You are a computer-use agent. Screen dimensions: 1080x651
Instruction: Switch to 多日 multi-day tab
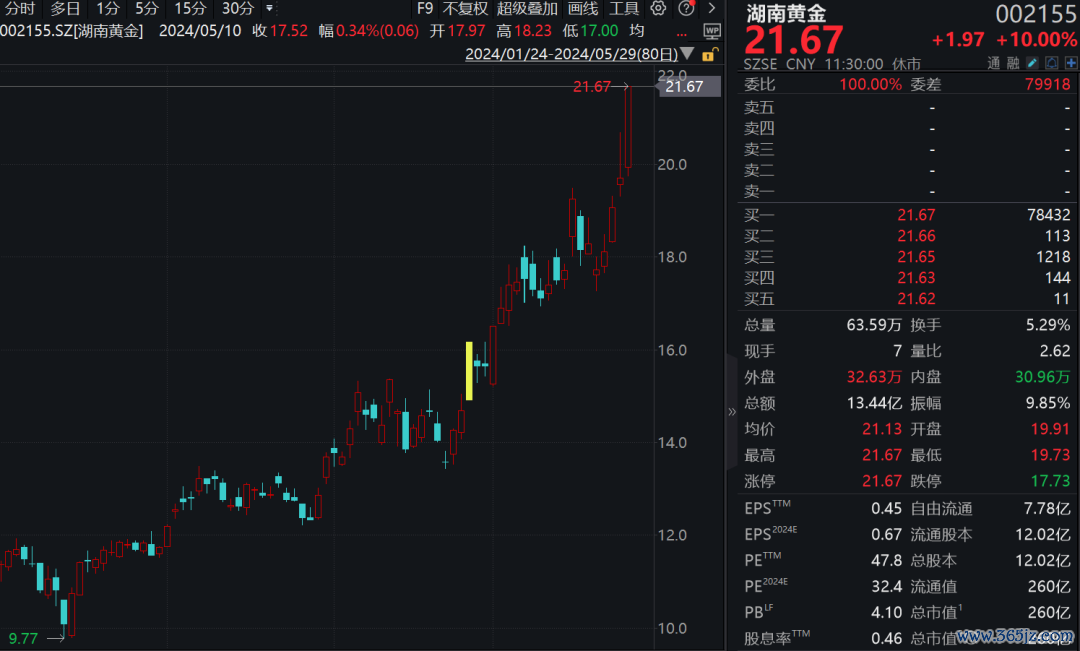point(65,9)
